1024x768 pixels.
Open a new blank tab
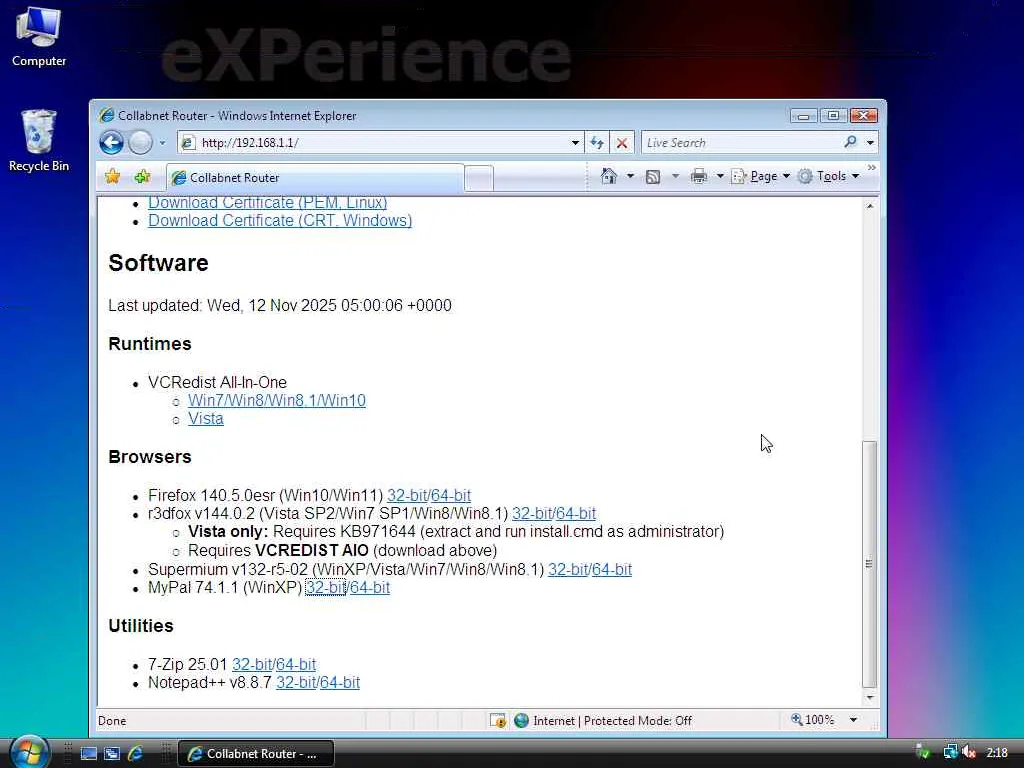coord(479,178)
